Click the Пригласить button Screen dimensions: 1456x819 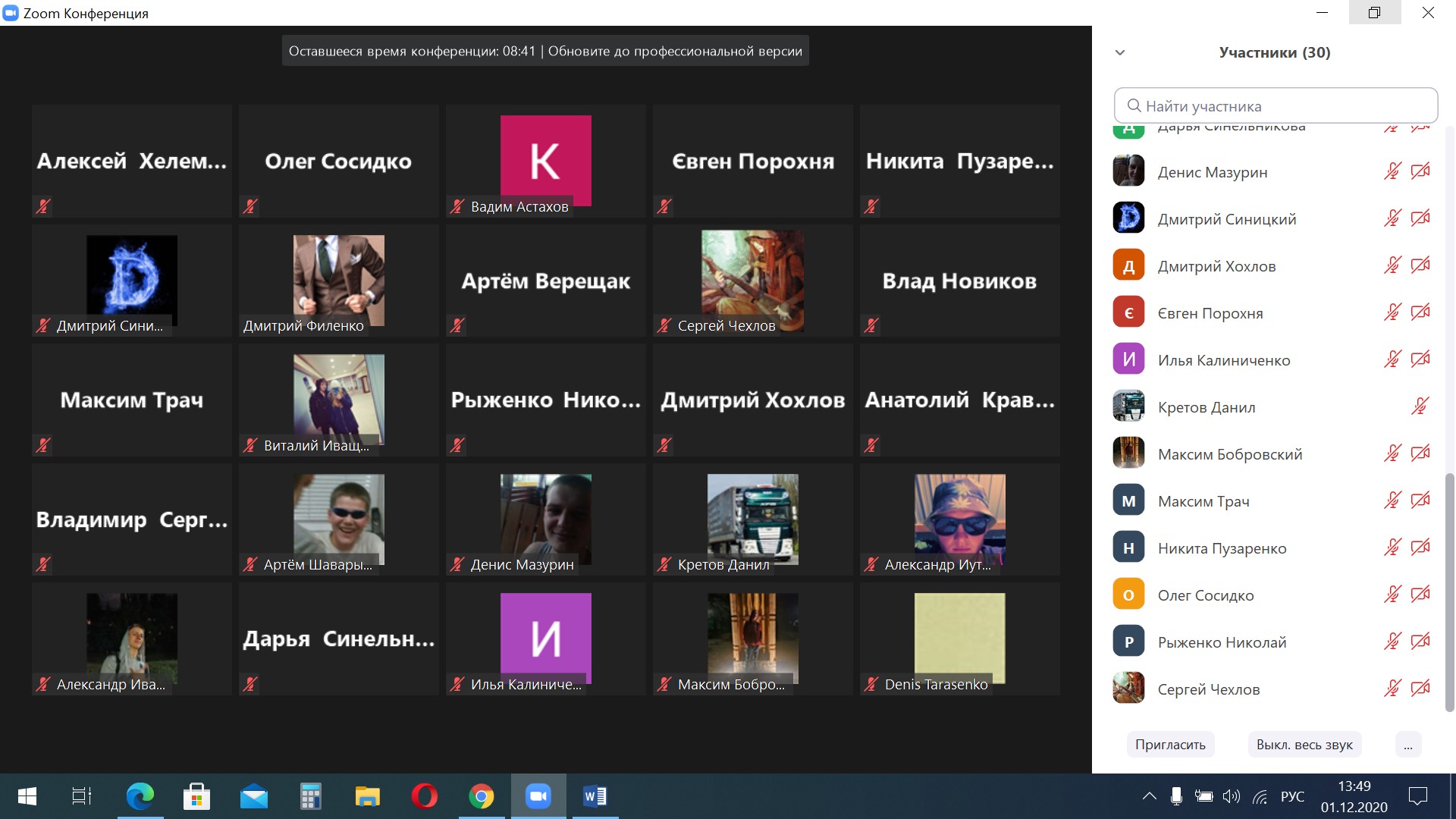pos(1170,745)
